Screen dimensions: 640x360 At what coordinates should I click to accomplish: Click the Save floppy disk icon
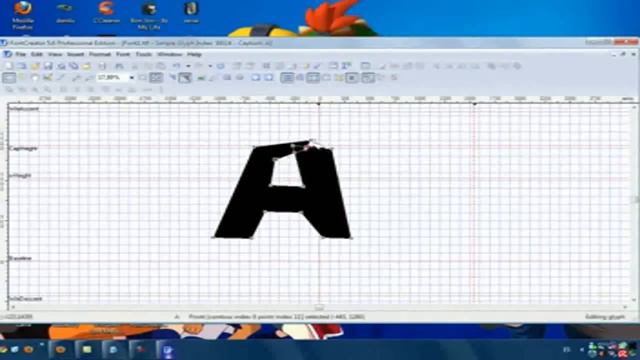(48, 66)
